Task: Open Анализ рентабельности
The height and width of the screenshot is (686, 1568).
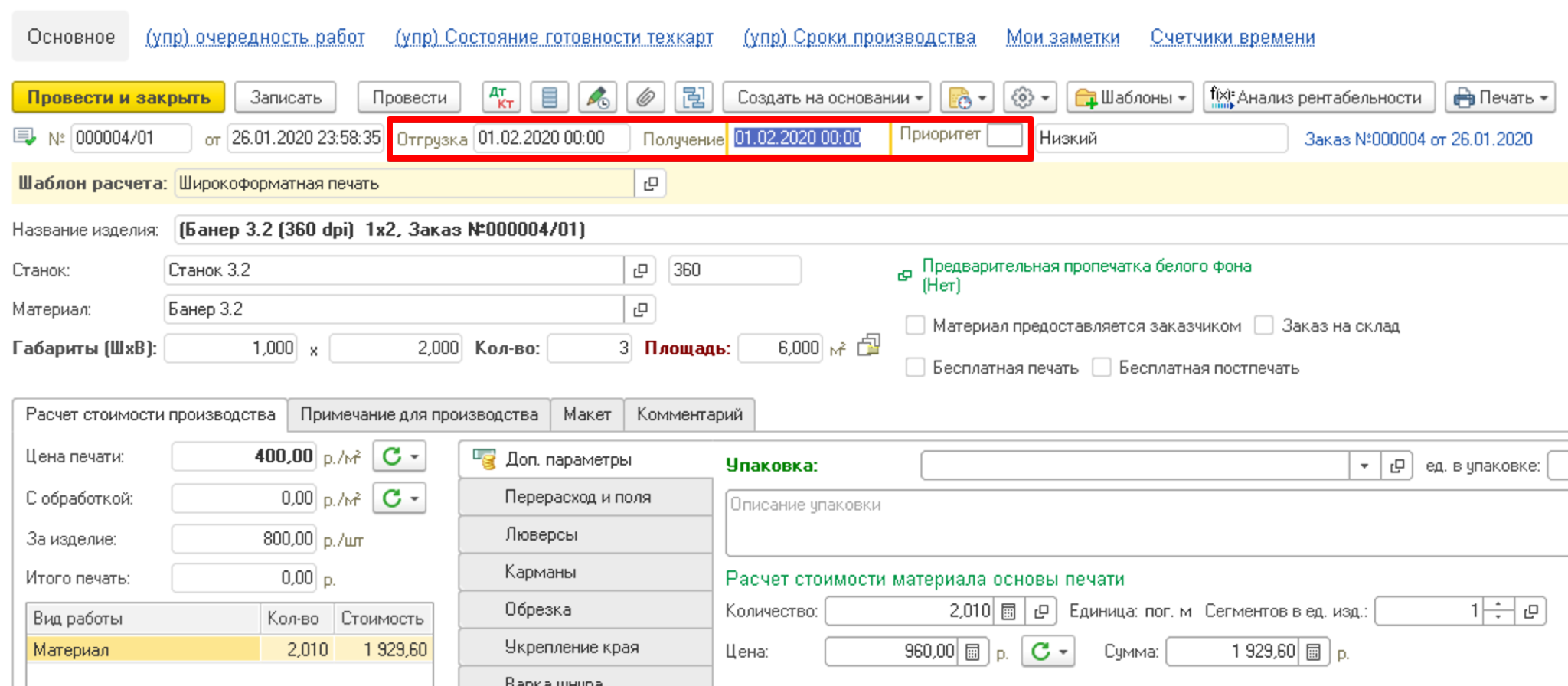Action: point(1319,97)
